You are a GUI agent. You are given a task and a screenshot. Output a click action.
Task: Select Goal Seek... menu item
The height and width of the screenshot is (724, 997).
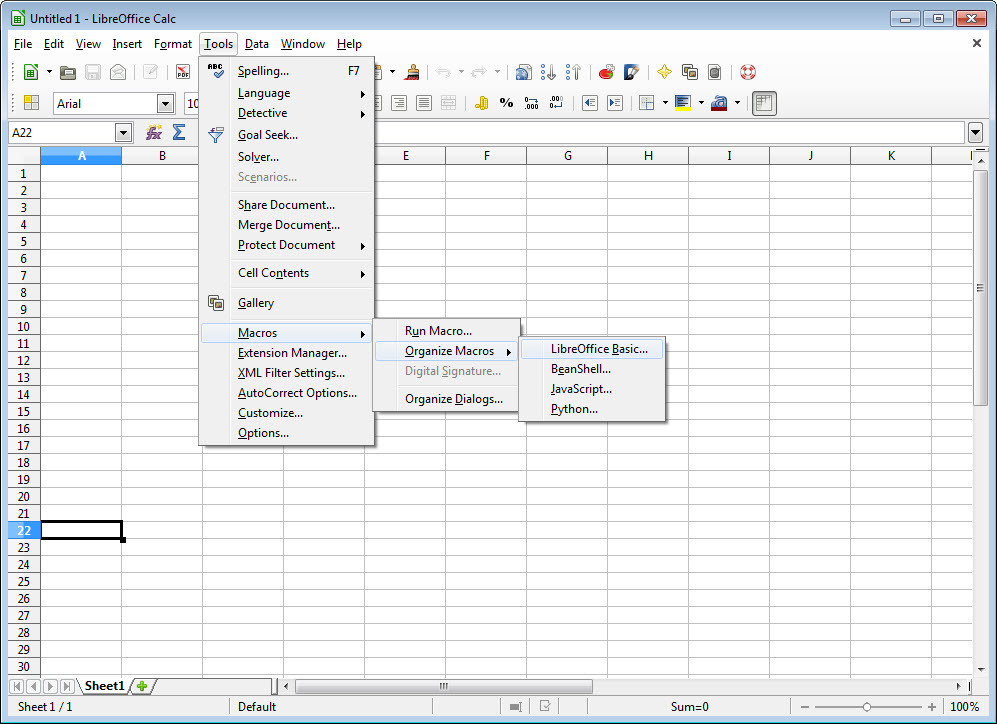coord(286,135)
